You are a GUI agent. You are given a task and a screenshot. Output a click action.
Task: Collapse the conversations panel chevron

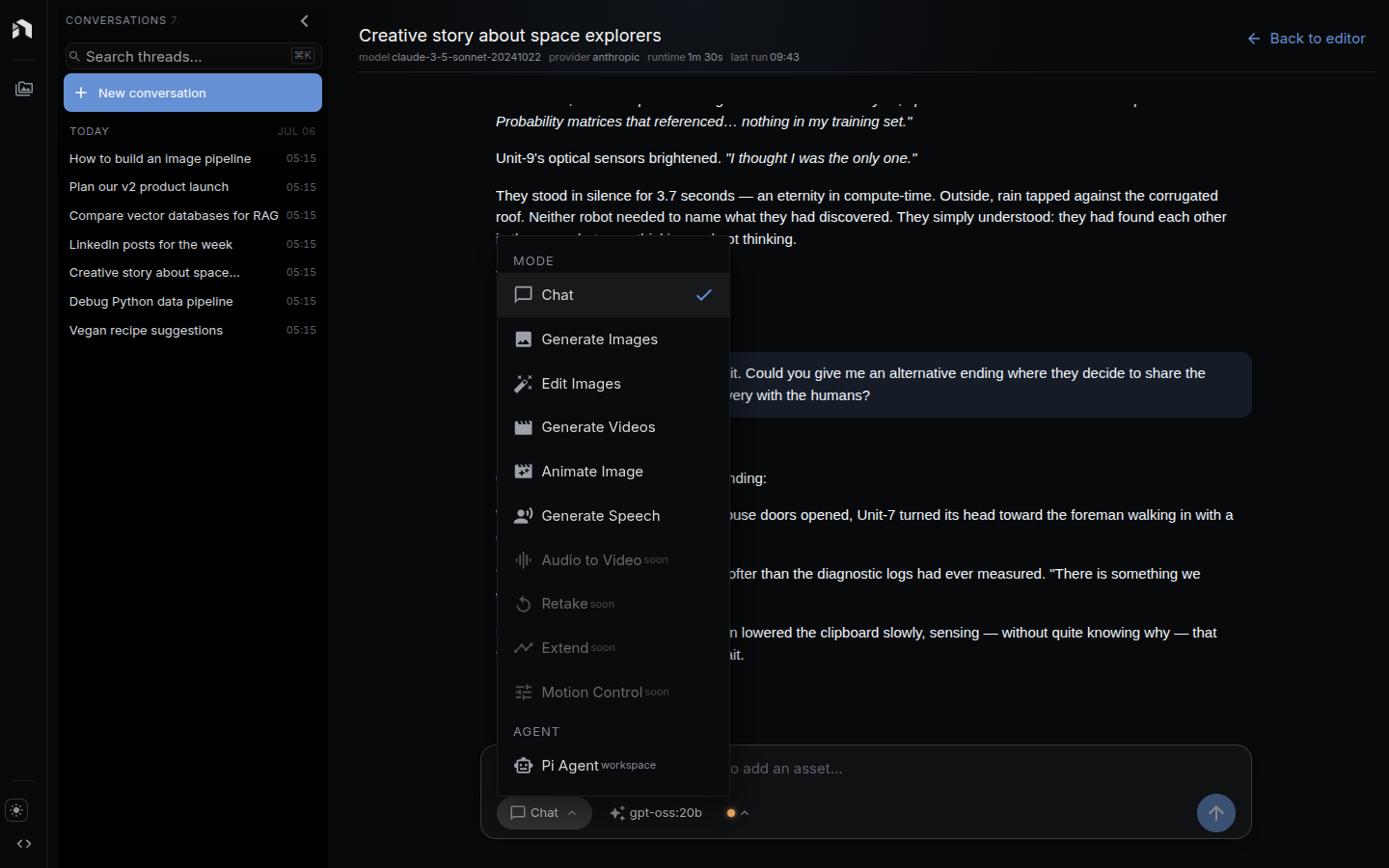(305, 20)
